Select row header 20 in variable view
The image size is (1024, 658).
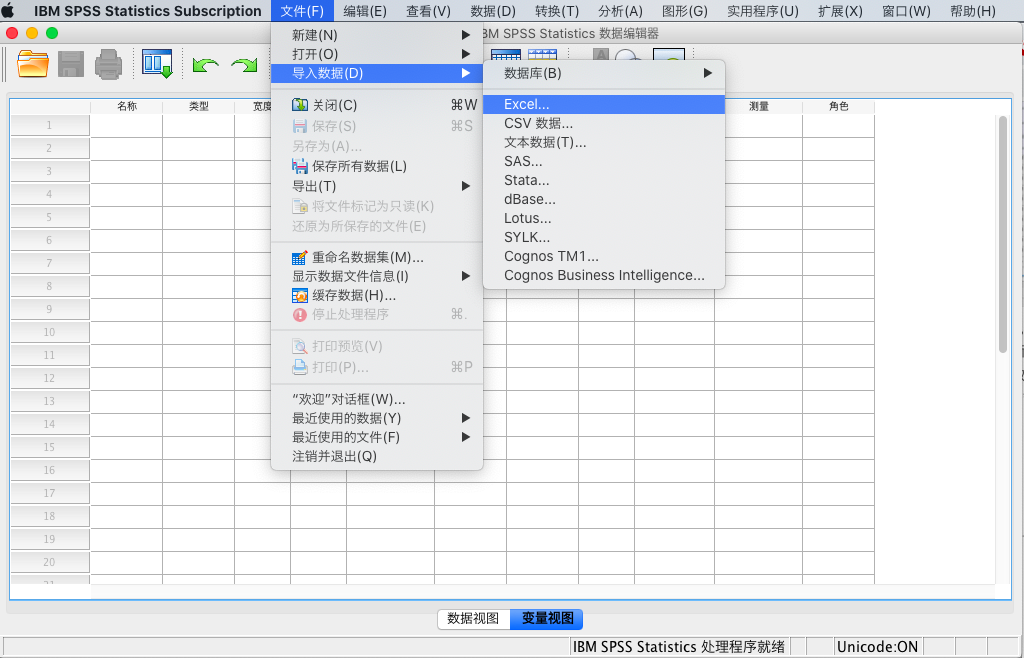pyautogui.click(x=50, y=562)
